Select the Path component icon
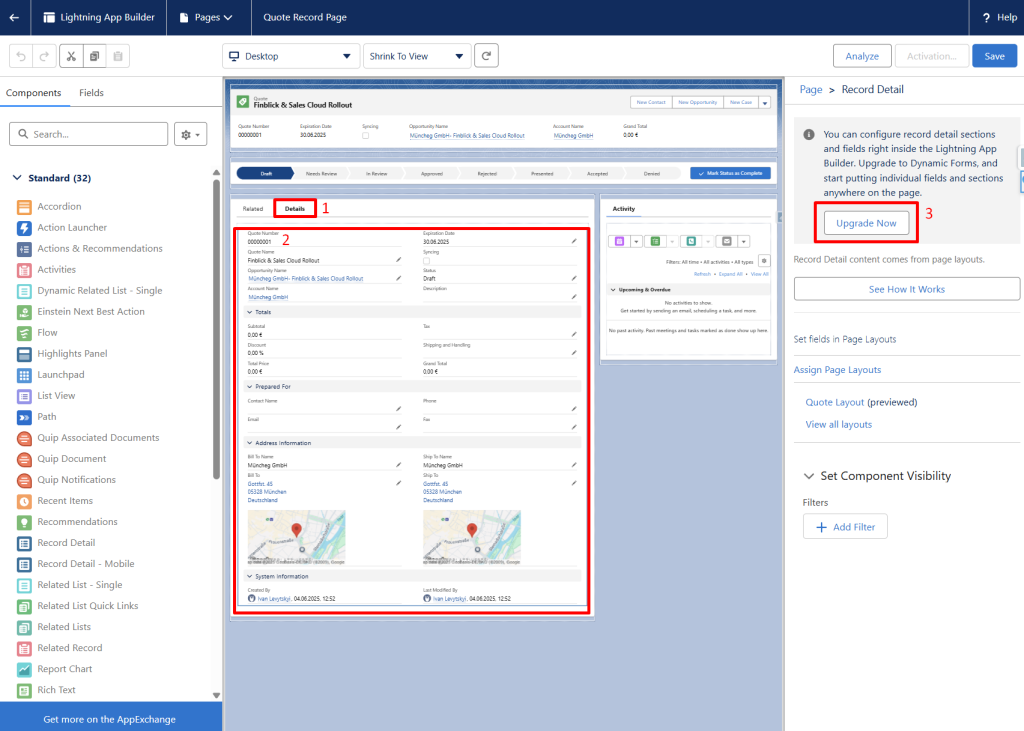The width and height of the screenshot is (1024, 731). point(24,417)
